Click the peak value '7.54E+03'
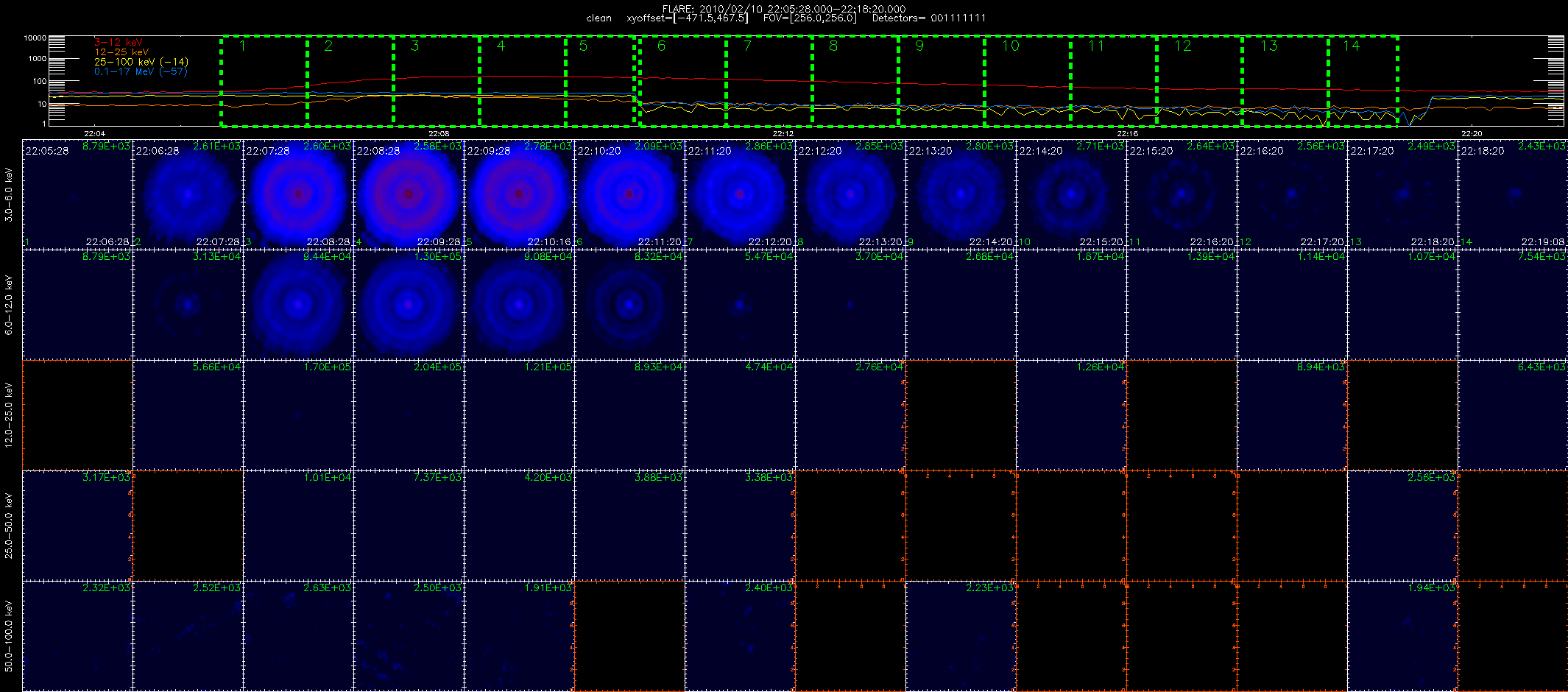This screenshot has width=1568, height=692. click(1542, 256)
